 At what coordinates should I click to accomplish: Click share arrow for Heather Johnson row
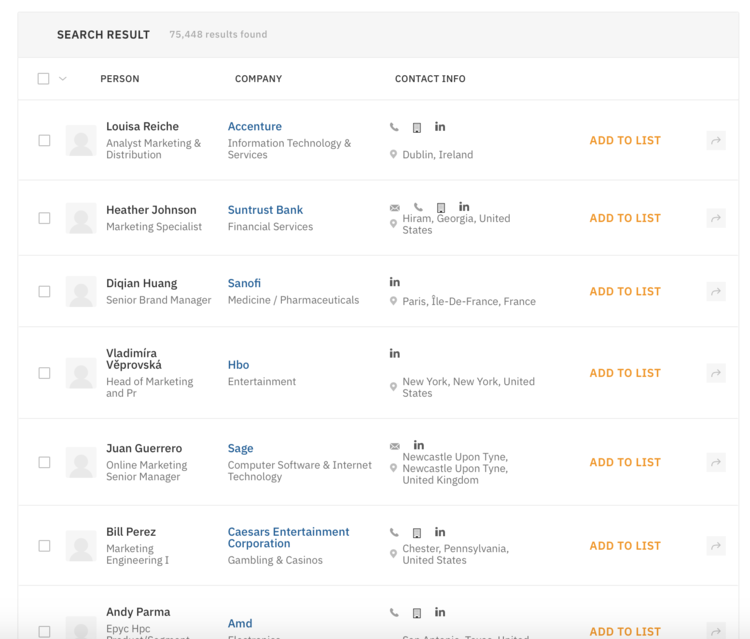(716, 218)
